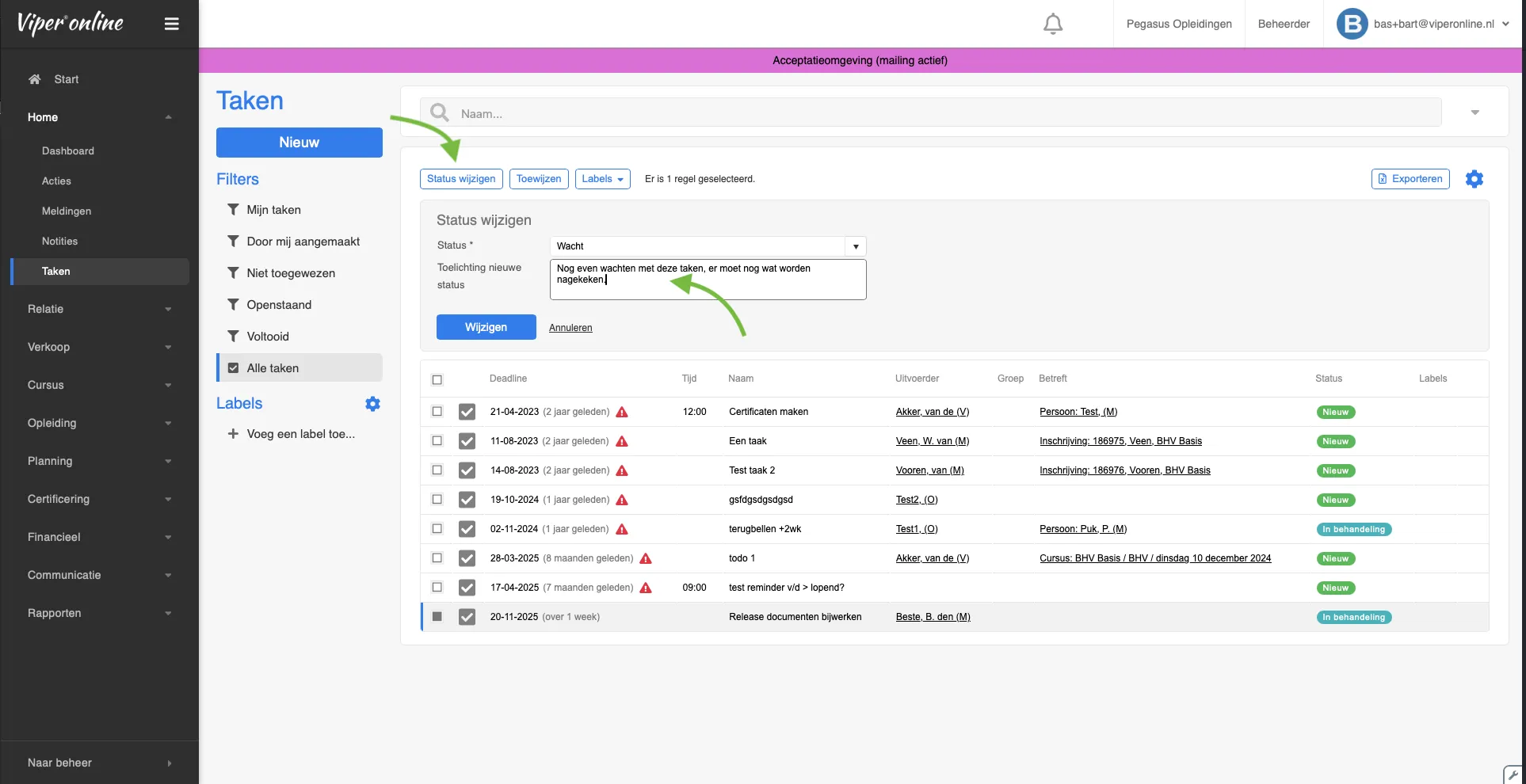Viewport: 1526px width, 784px height.
Task: Click warning triangle on Certificaten maken row
Action: 622,412
